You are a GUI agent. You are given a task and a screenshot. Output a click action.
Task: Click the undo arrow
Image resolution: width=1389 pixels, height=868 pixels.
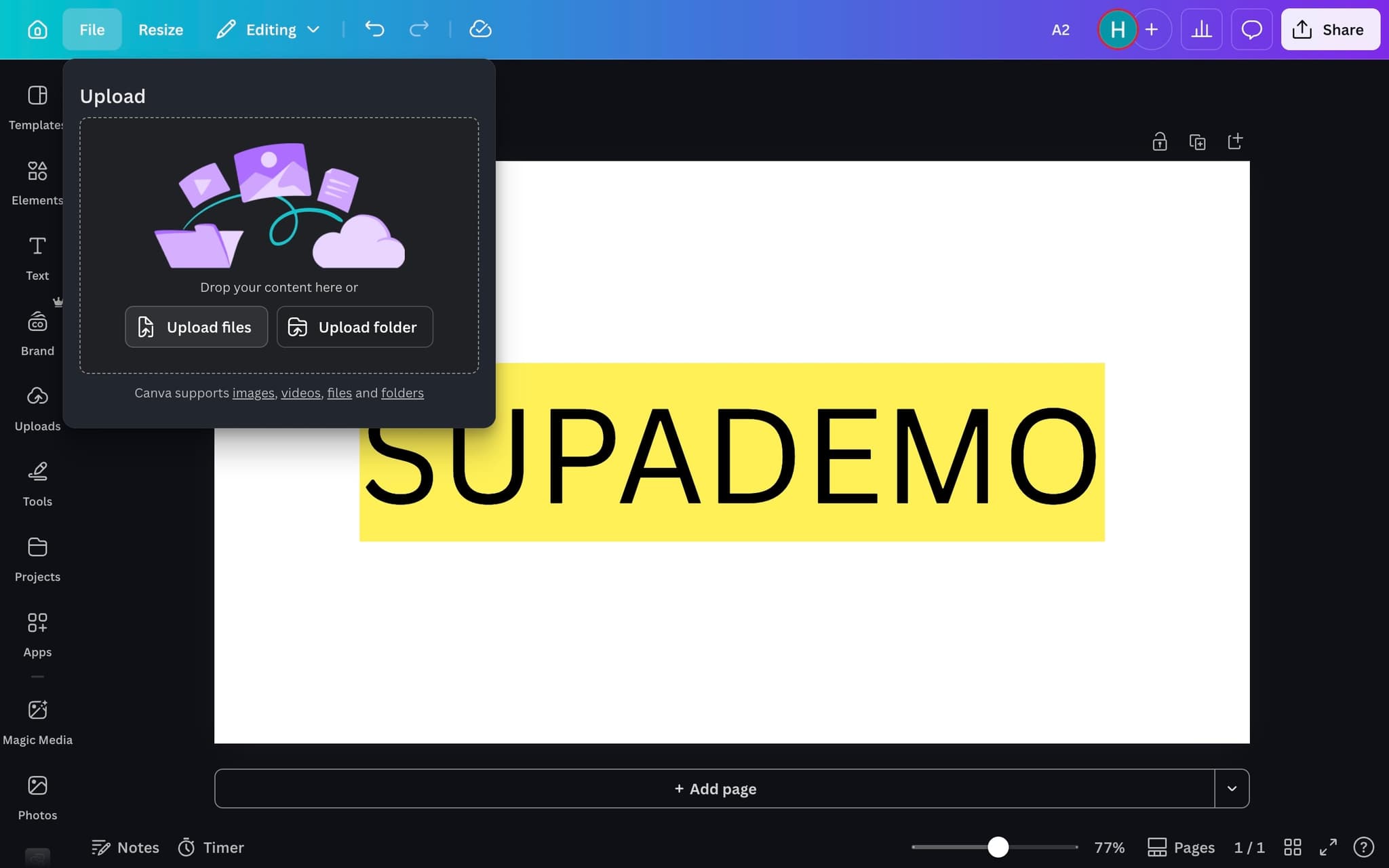[x=374, y=29]
